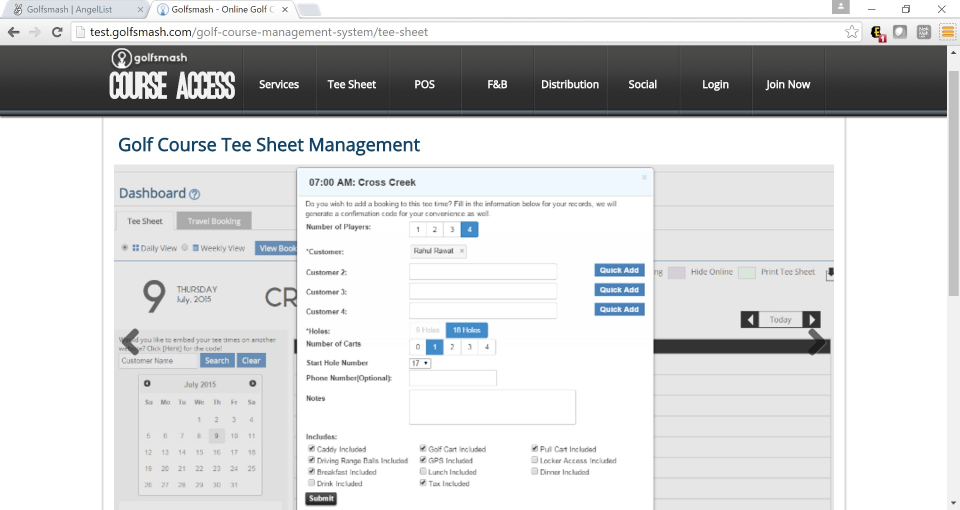Screen dimensions: 960x510
Task: Click the Today button
Action: [781, 320]
